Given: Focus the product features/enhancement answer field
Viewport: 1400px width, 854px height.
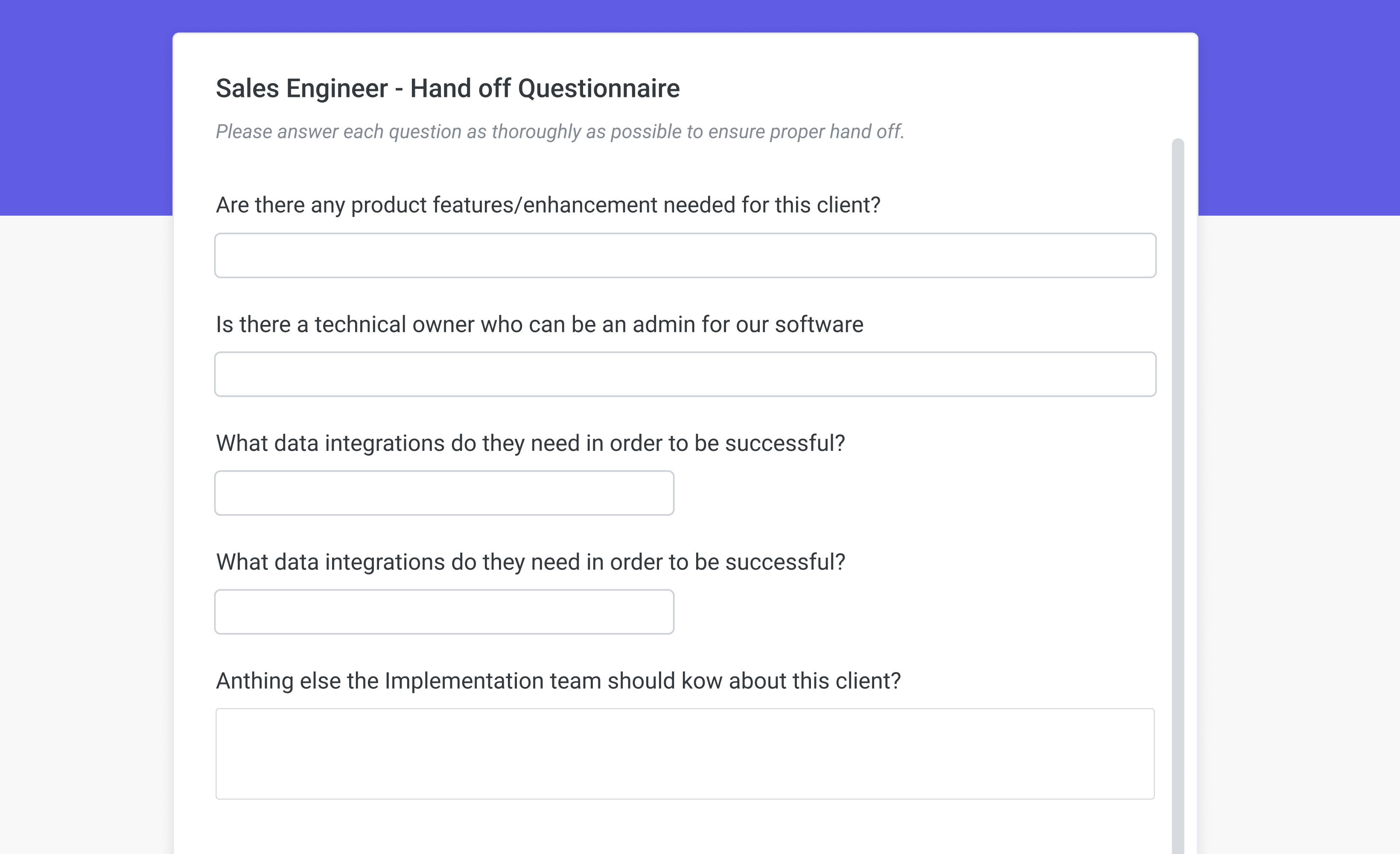Looking at the screenshot, I should [685, 255].
